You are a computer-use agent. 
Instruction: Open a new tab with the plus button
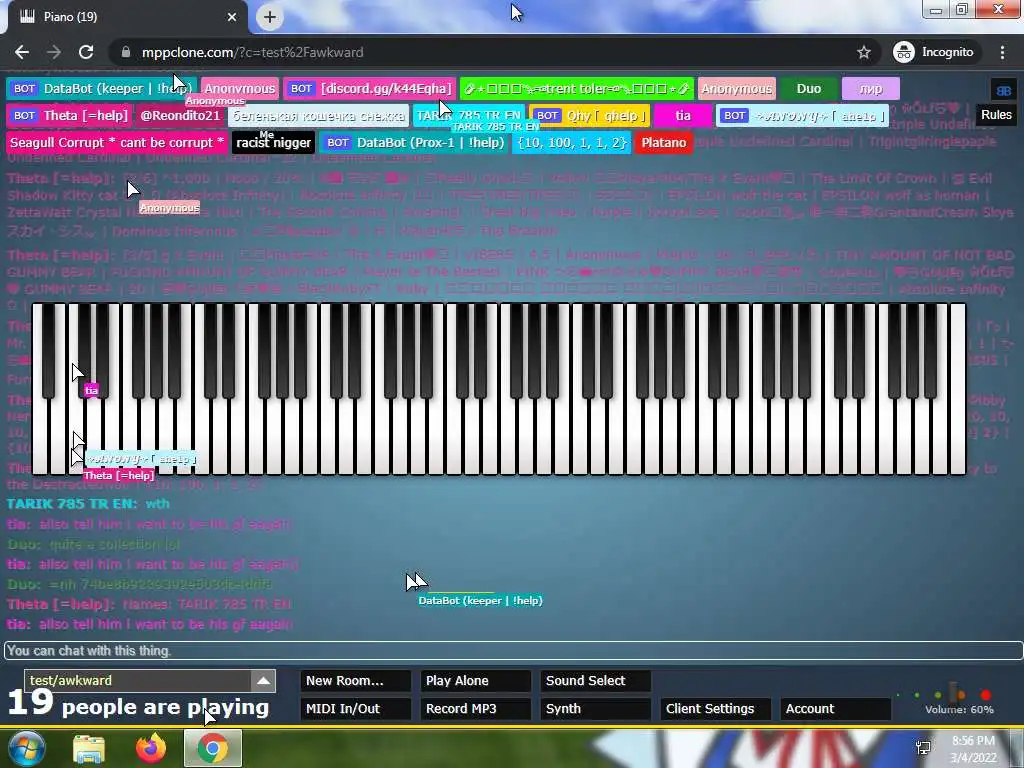pos(270,17)
